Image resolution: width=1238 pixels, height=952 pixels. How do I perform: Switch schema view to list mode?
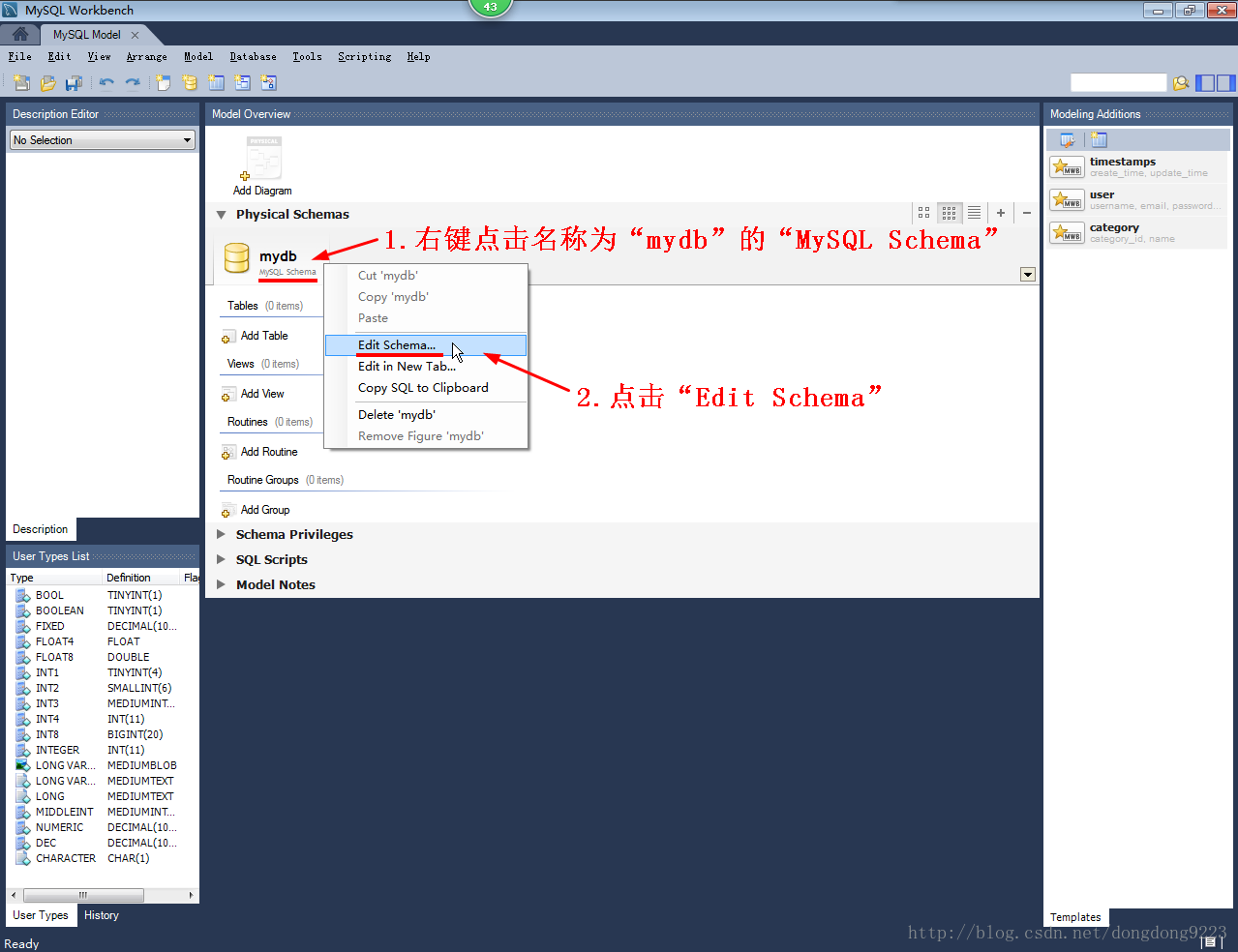coord(975,213)
